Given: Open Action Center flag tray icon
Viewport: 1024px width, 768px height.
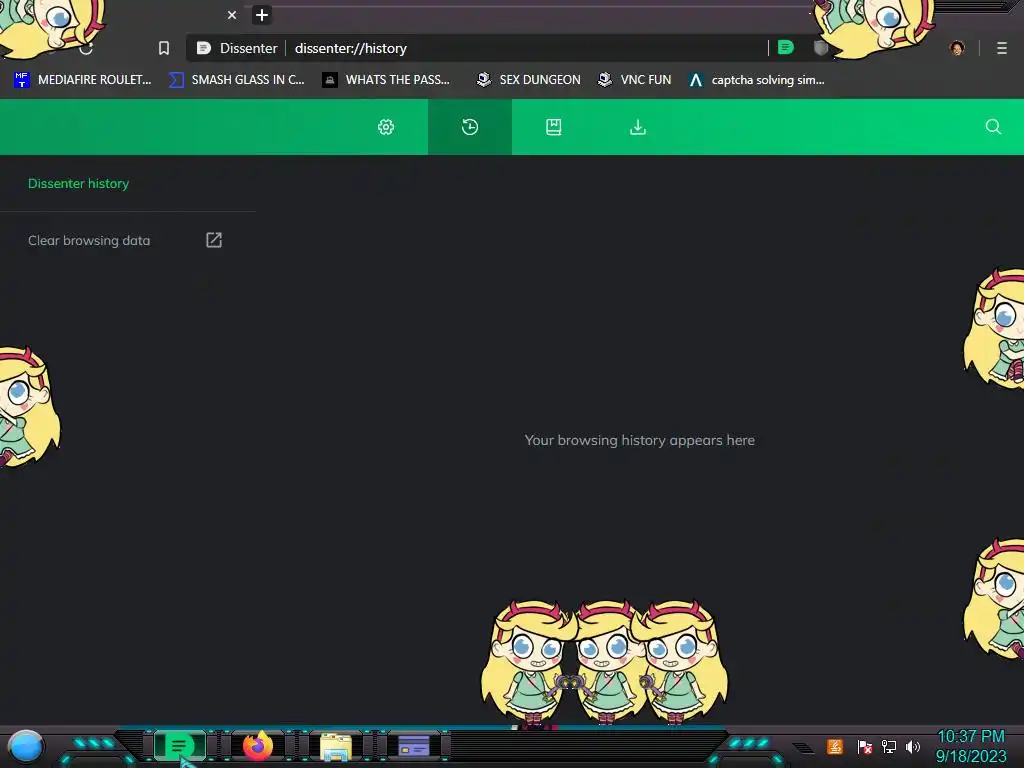Looking at the screenshot, I should 864,746.
